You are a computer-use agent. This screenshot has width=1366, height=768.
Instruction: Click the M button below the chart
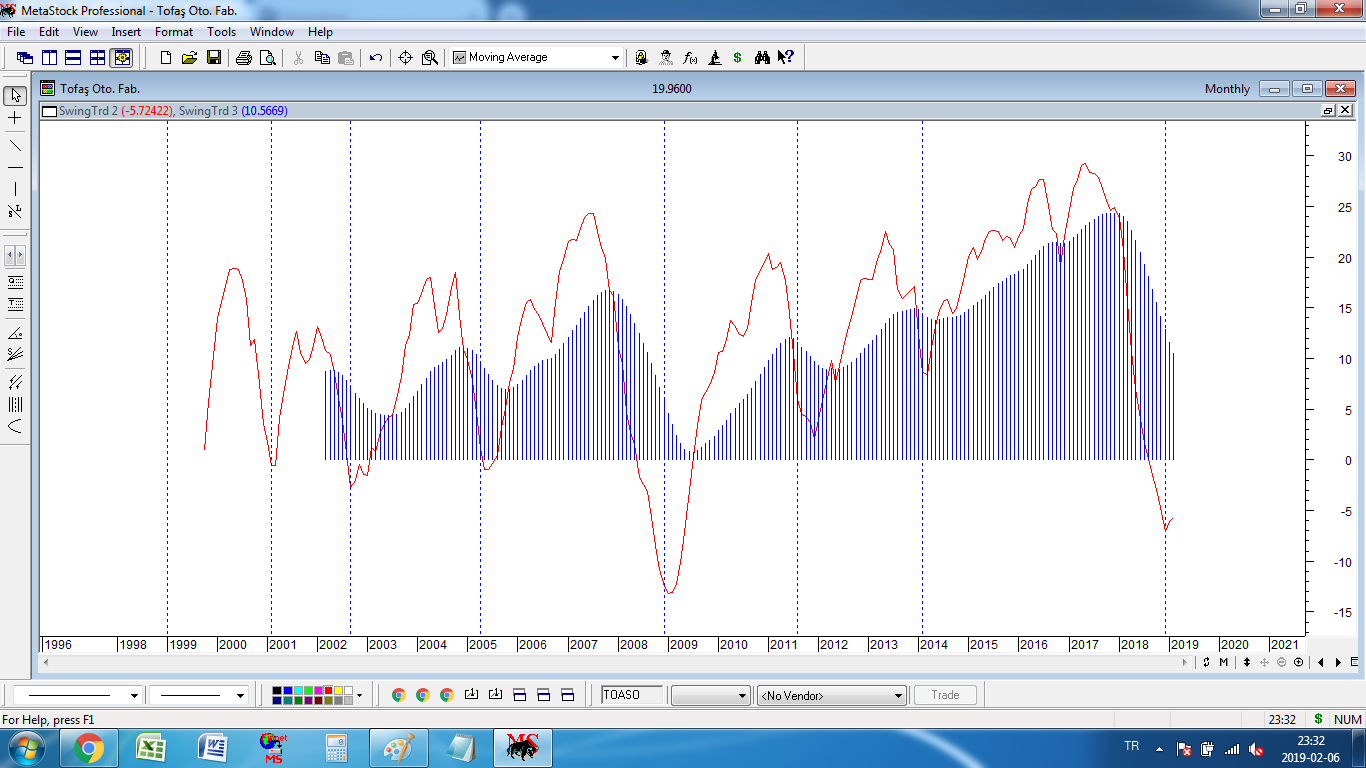(x=1223, y=662)
